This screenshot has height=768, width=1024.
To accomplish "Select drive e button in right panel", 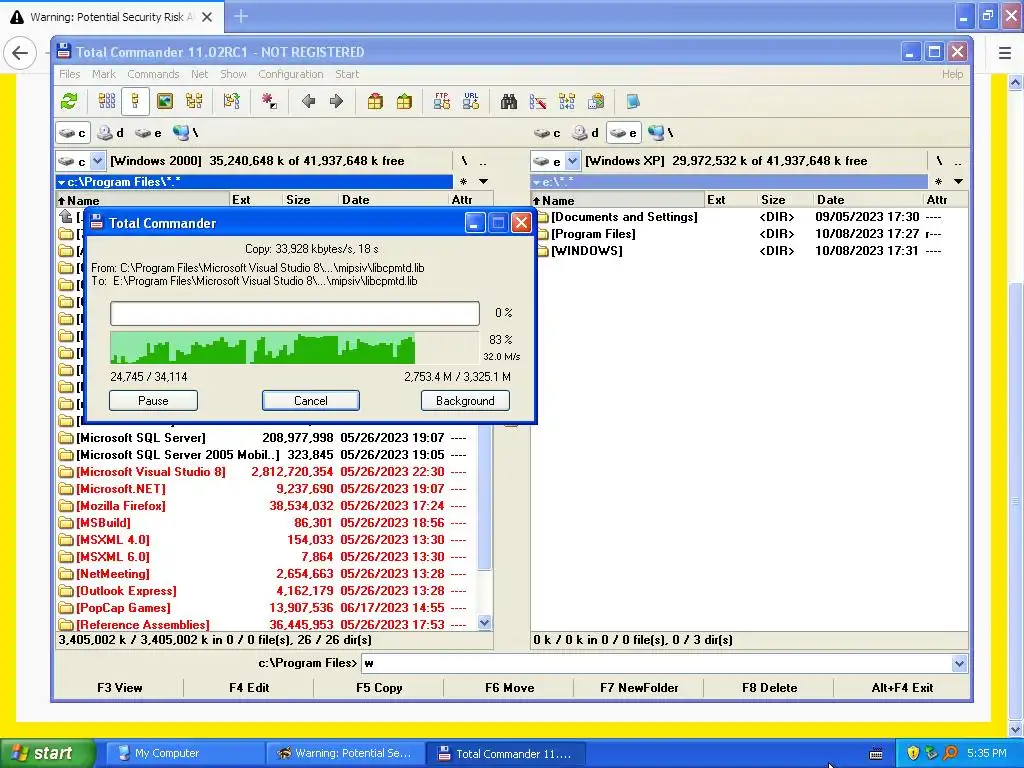I will (x=624, y=133).
